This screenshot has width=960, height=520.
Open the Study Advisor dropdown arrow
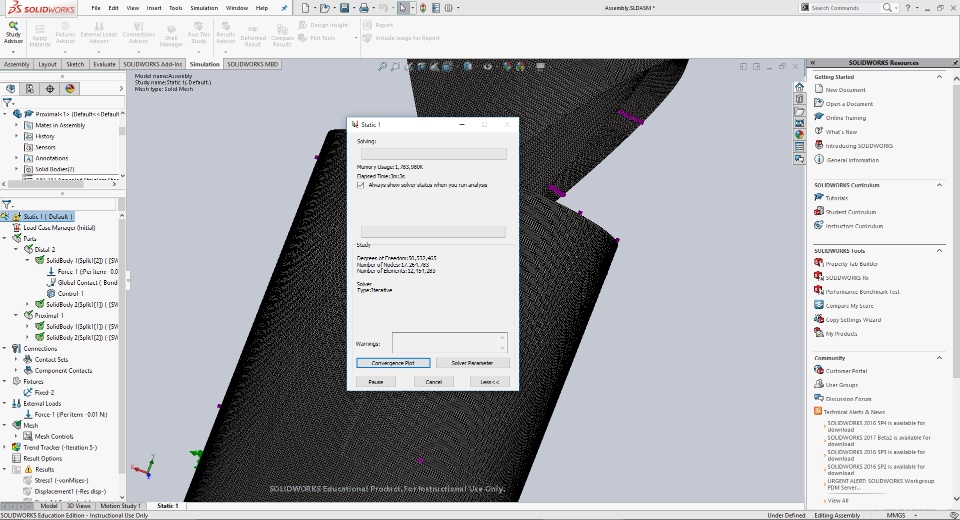[13, 52]
